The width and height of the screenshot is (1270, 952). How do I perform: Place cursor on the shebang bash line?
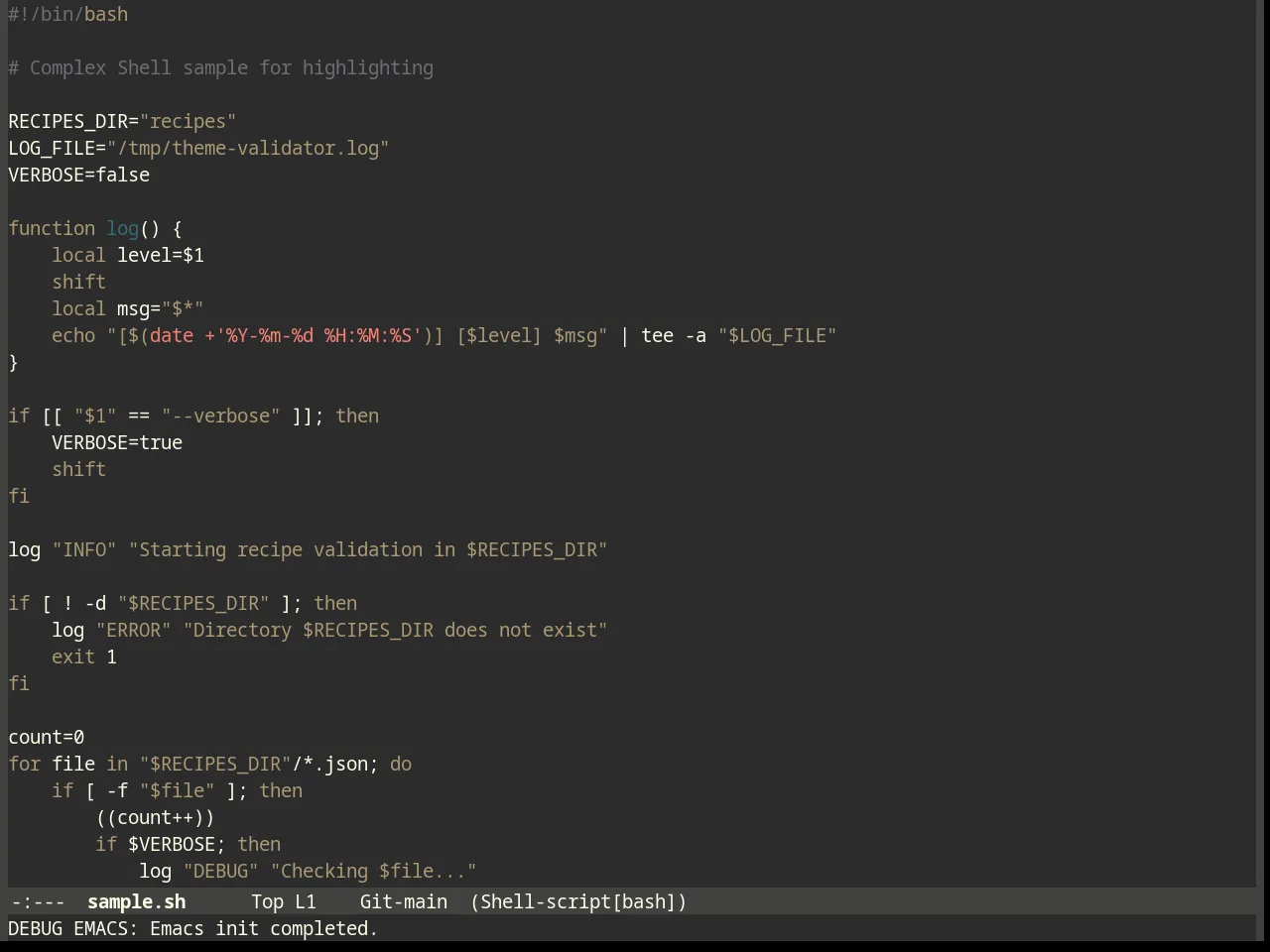[x=68, y=14]
